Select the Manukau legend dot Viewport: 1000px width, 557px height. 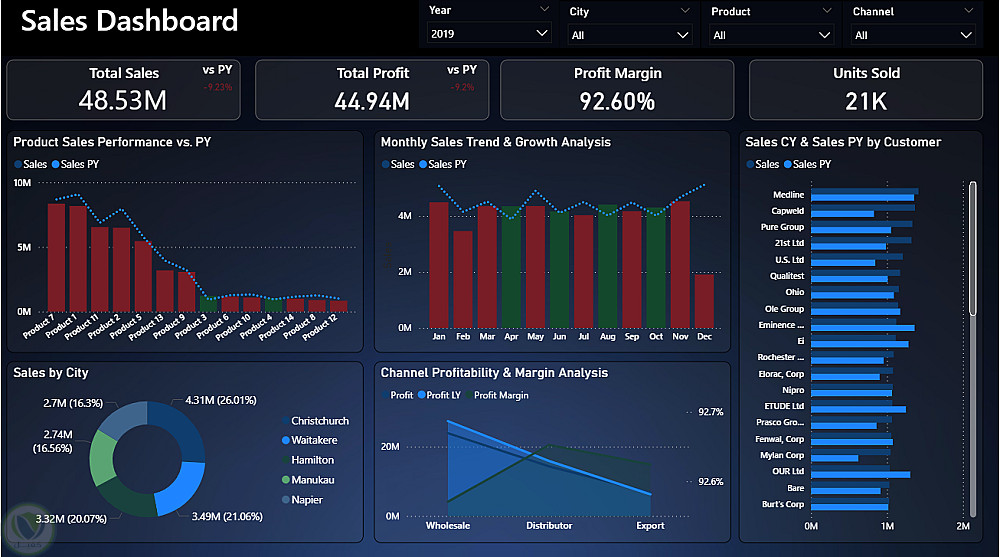coord(286,480)
